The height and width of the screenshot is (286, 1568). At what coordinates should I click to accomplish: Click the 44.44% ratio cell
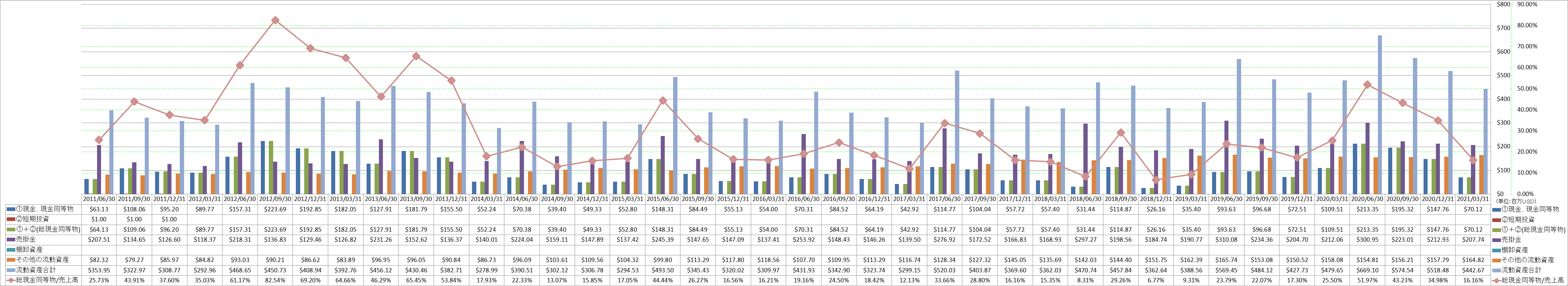(662, 281)
